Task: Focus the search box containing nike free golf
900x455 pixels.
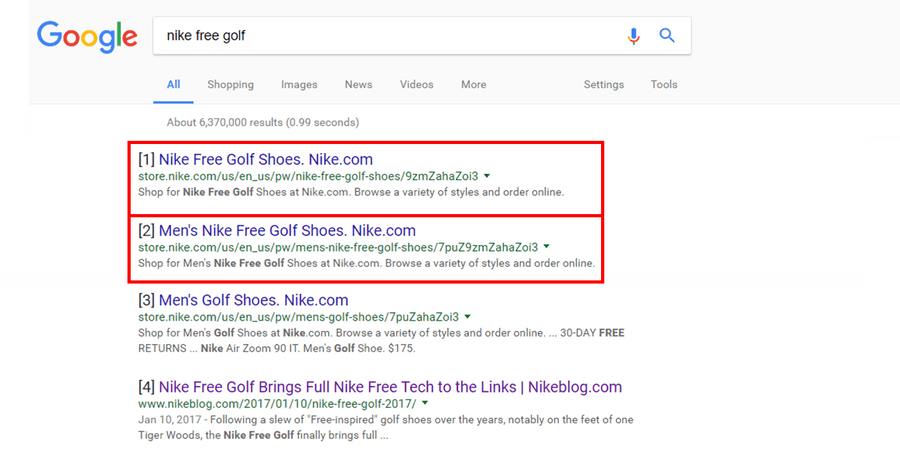Action: coord(422,36)
